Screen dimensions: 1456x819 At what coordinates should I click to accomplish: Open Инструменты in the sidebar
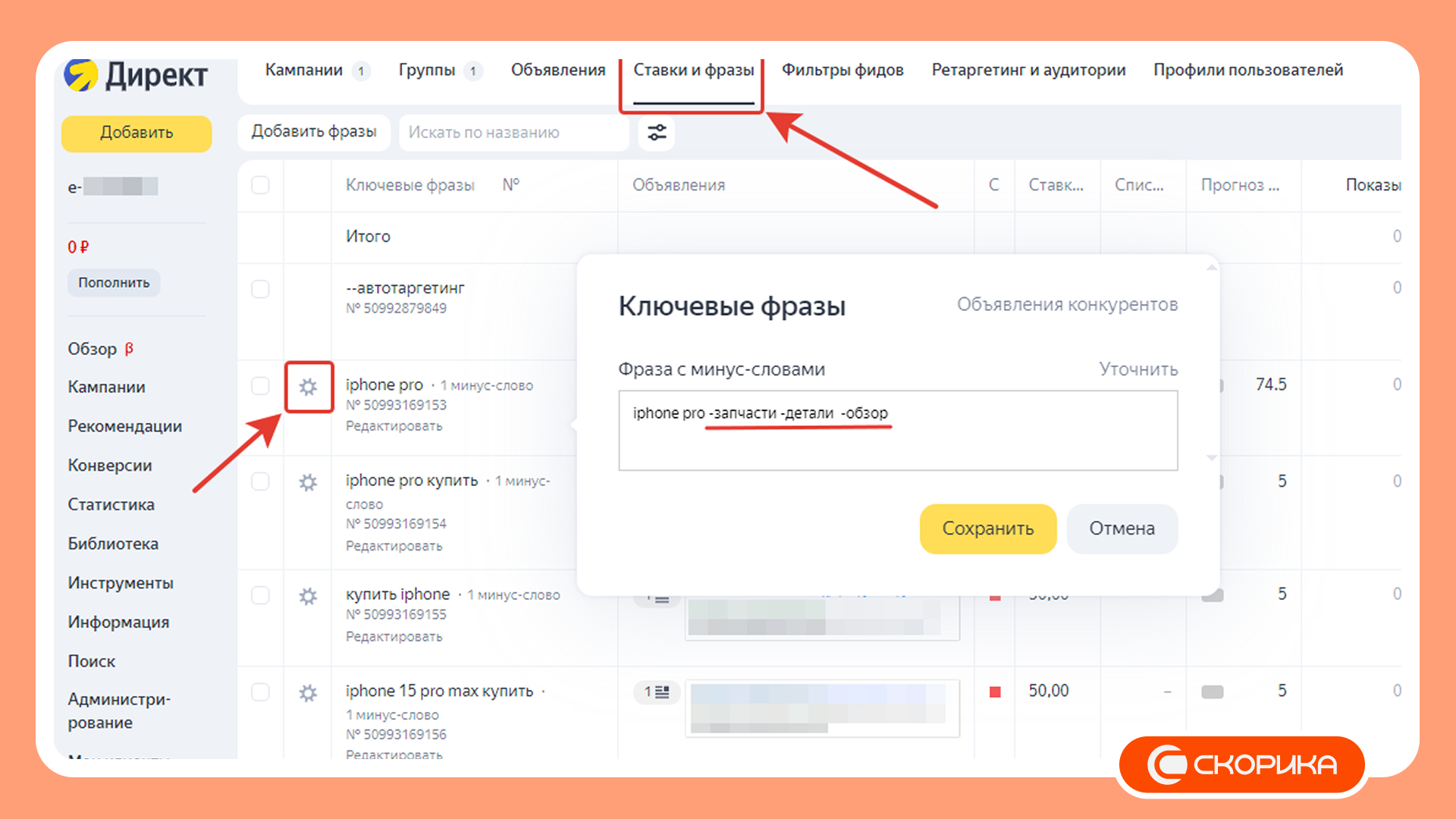[x=120, y=583]
